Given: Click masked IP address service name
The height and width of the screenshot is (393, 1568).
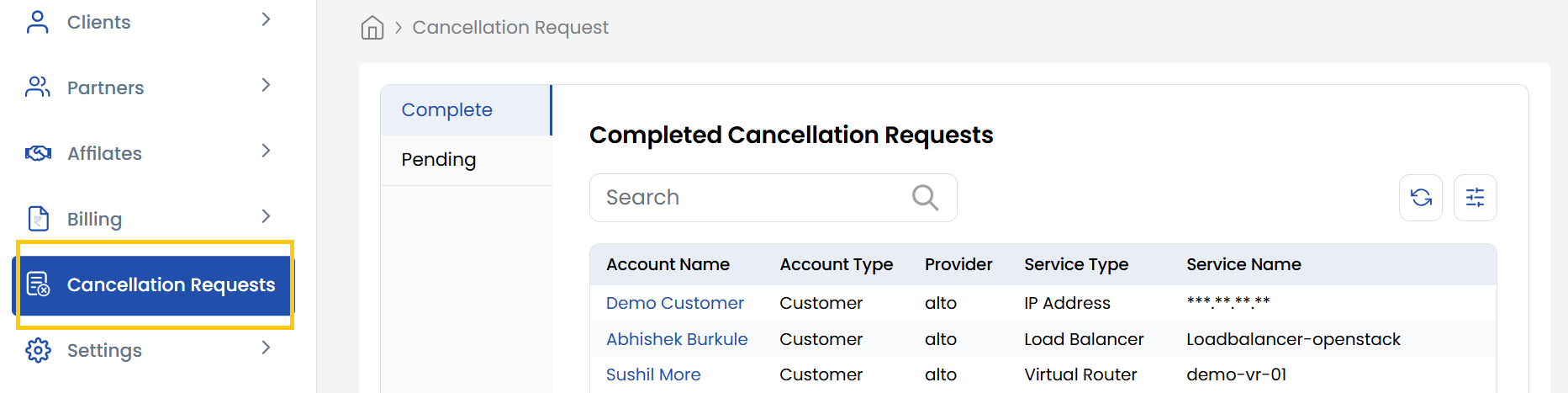Looking at the screenshot, I should [1228, 302].
